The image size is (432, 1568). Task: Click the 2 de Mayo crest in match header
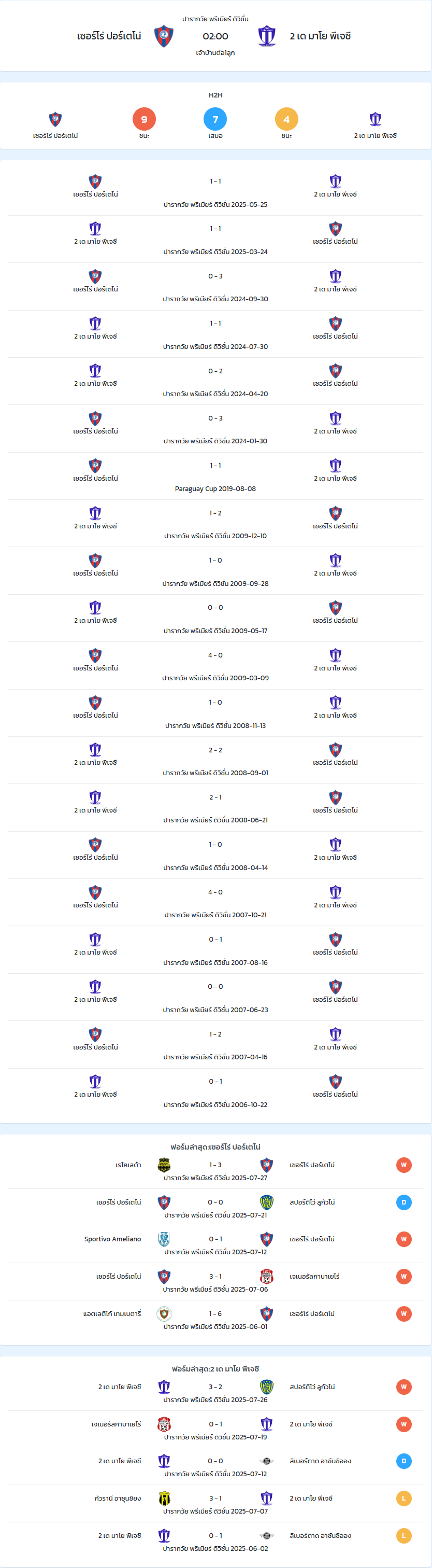pyautogui.click(x=266, y=36)
